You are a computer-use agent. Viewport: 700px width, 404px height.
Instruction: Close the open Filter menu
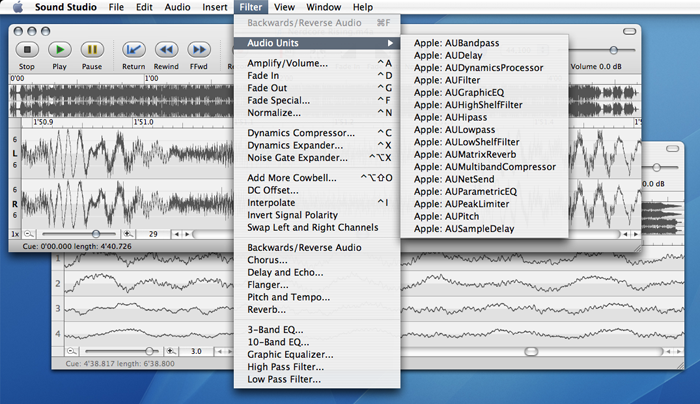click(250, 7)
